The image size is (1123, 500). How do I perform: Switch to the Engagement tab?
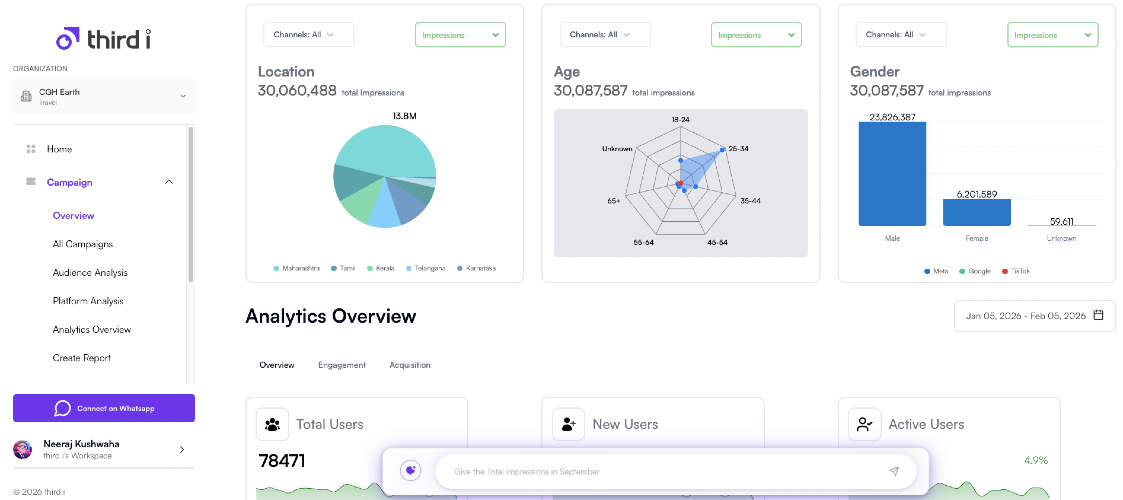(342, 365)
